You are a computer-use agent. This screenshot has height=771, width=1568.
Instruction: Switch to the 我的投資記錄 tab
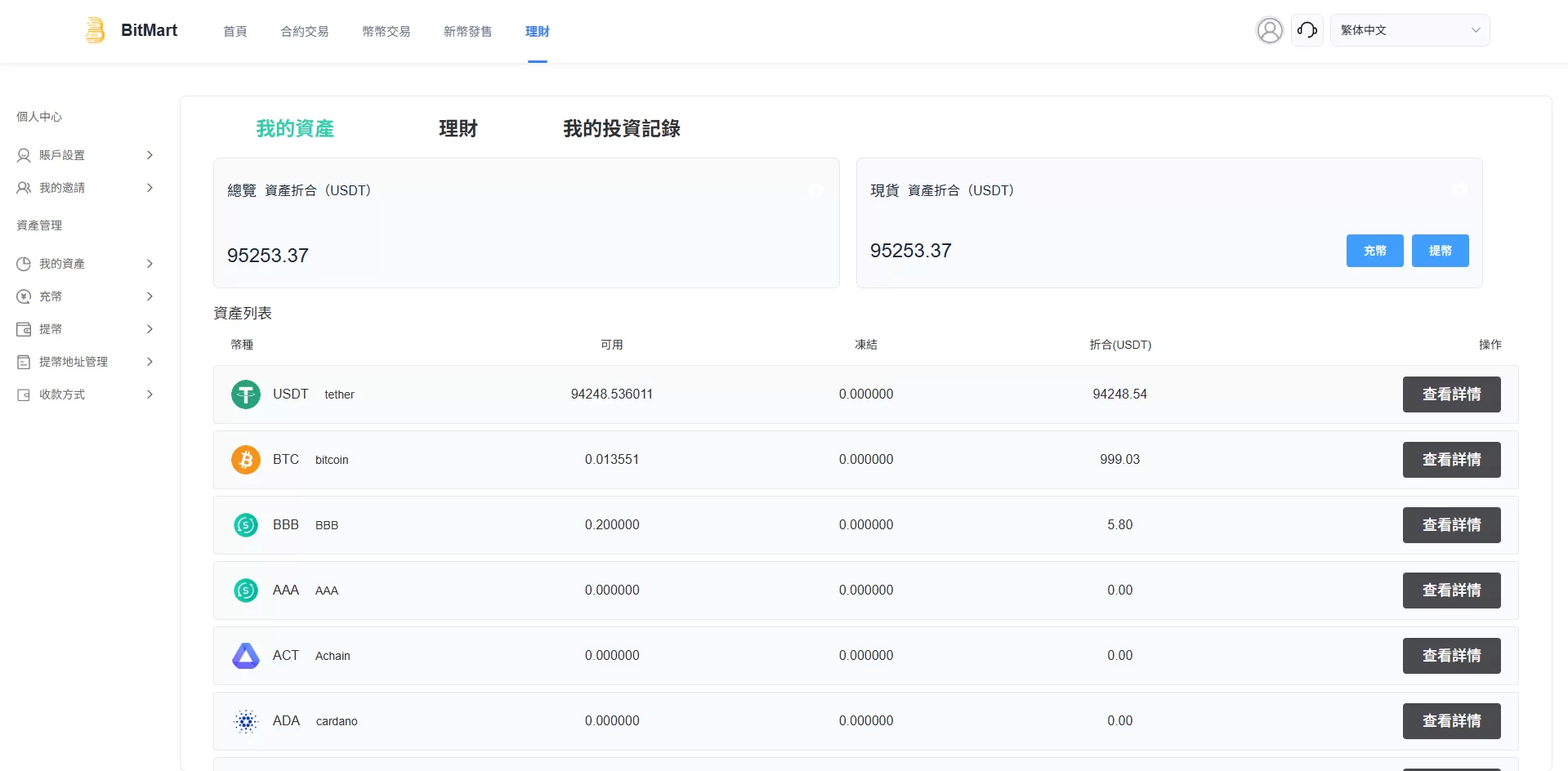coord(621,128)
